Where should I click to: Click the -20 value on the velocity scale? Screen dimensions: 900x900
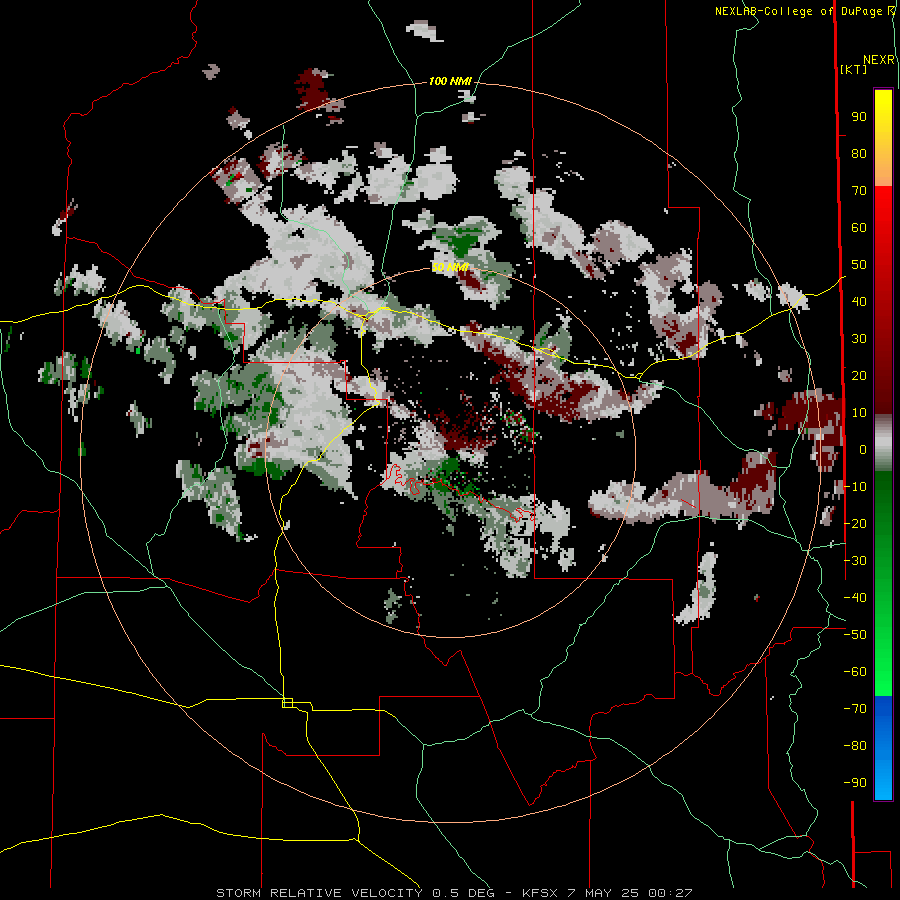(x=855, y=523)
